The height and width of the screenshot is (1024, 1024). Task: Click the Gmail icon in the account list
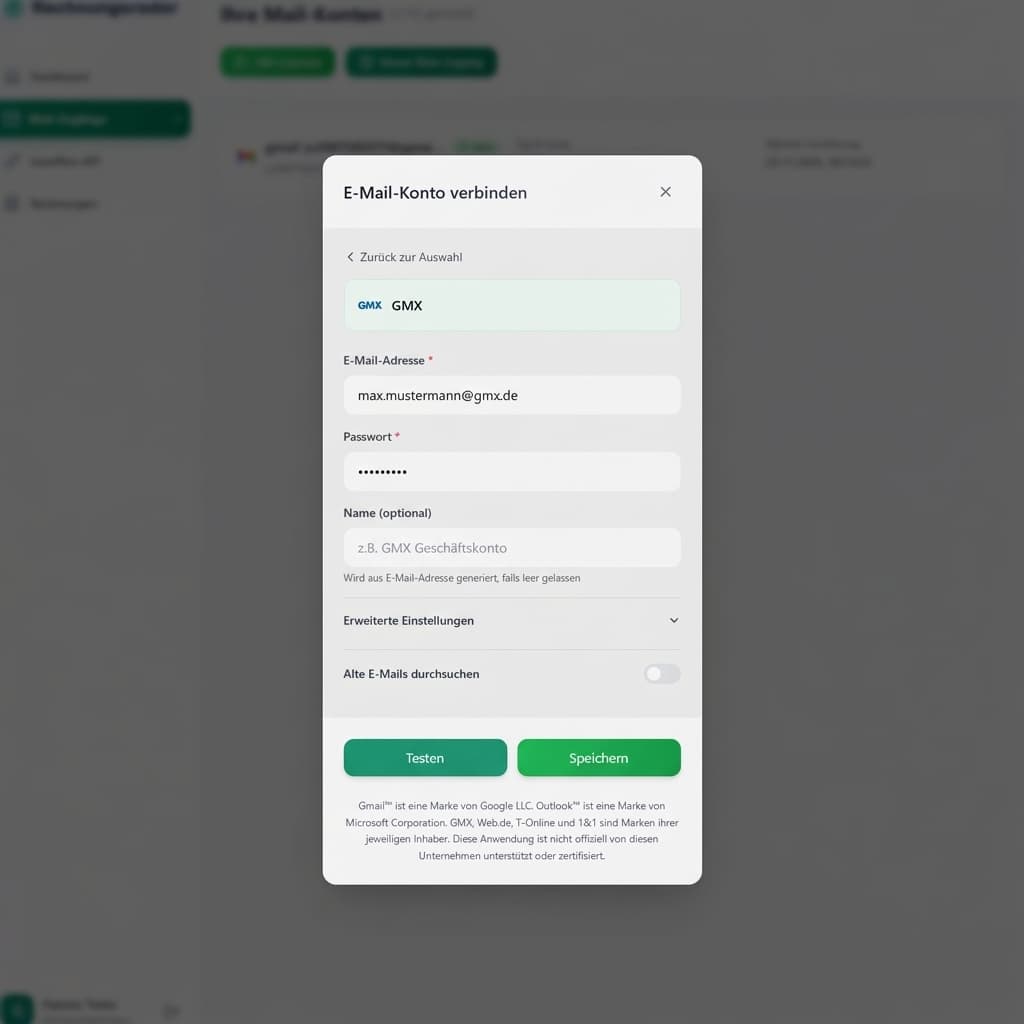246,155
